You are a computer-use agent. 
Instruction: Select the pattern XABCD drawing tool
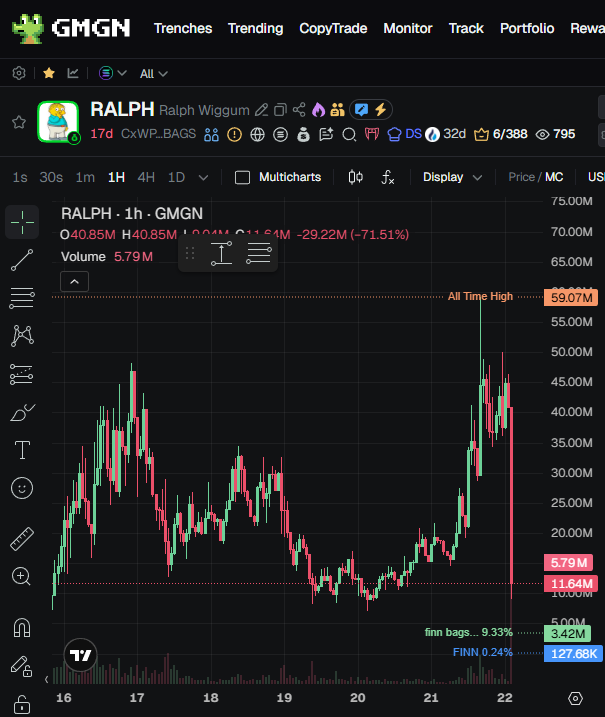point(22,336)
